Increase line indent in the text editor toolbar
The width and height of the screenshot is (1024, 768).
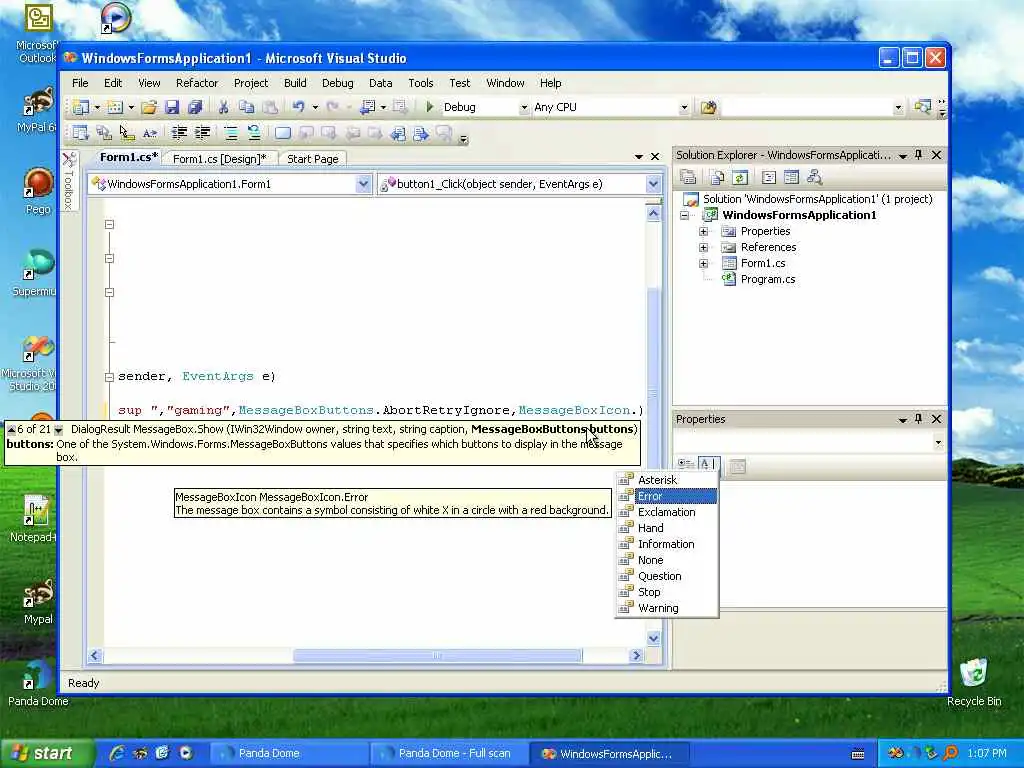click(202, 133)
